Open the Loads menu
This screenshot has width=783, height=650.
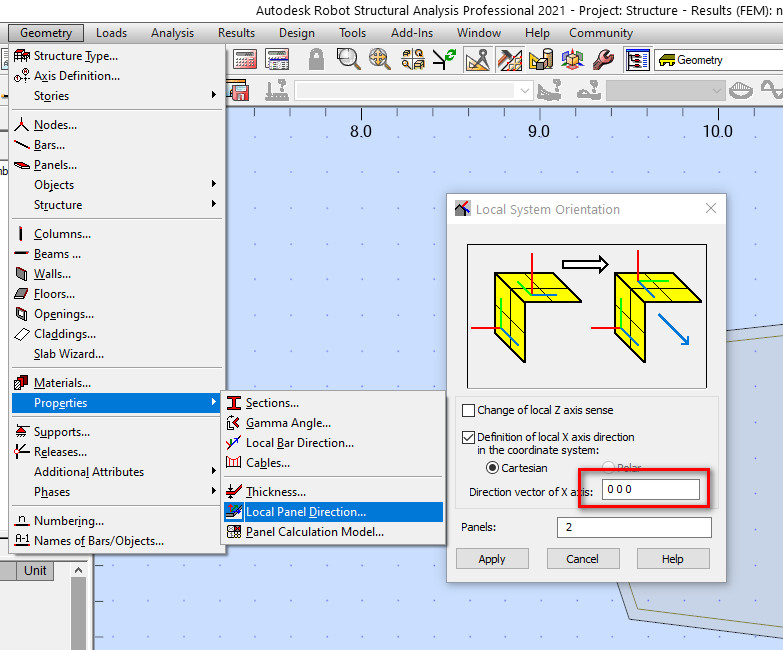point(111,33)
